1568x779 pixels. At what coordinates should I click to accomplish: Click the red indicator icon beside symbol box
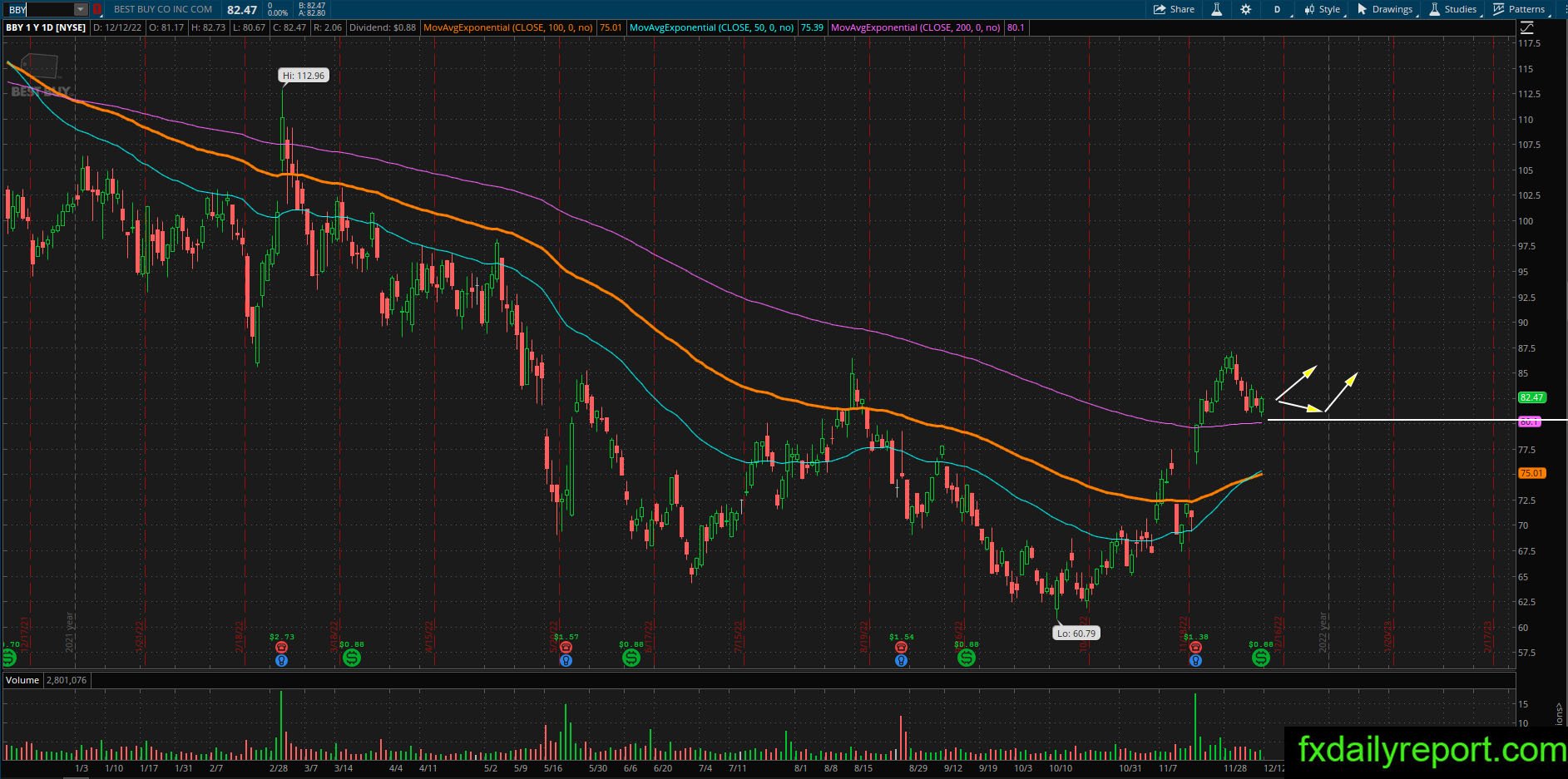tap(97, 9)
